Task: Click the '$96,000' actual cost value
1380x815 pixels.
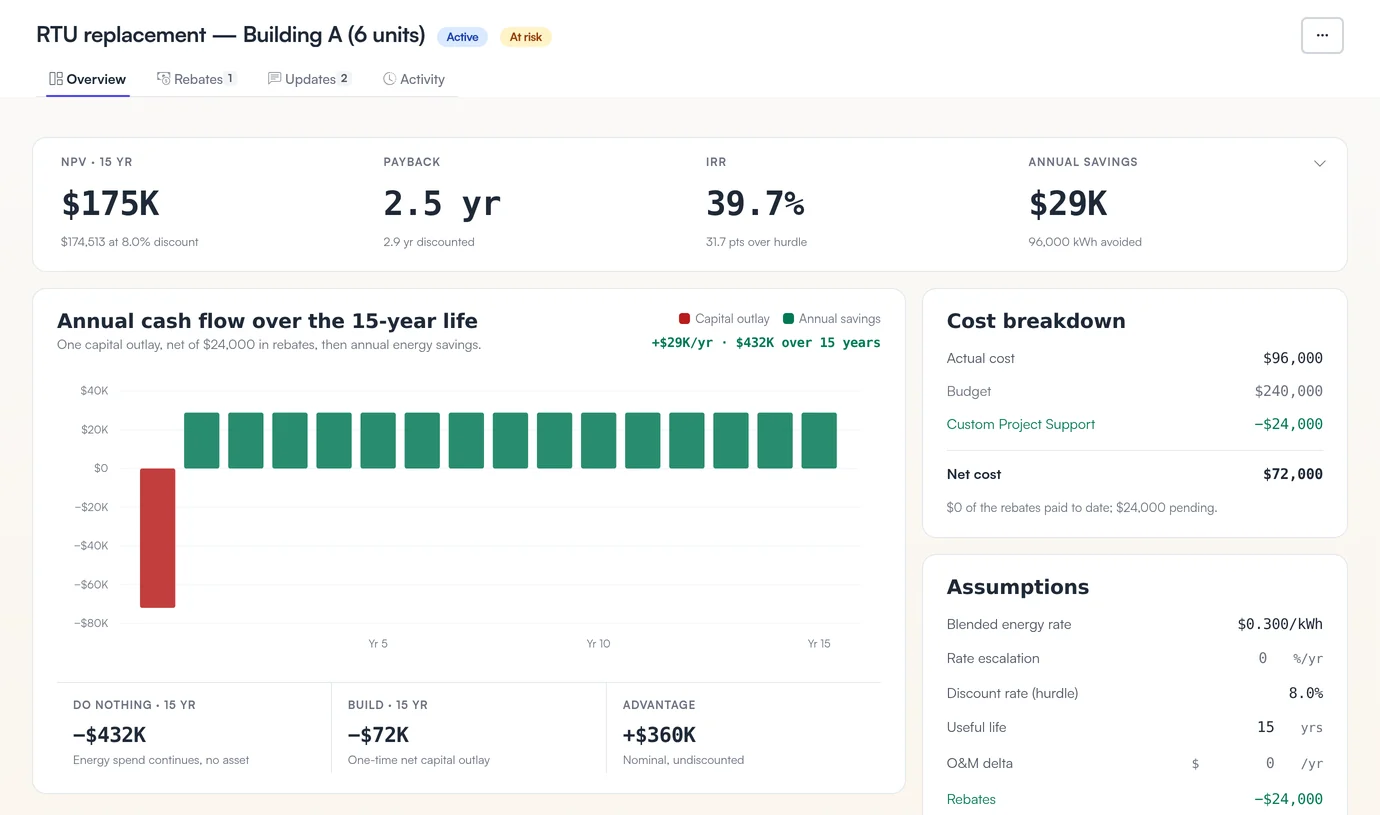Action: (x=1293, y=358)
